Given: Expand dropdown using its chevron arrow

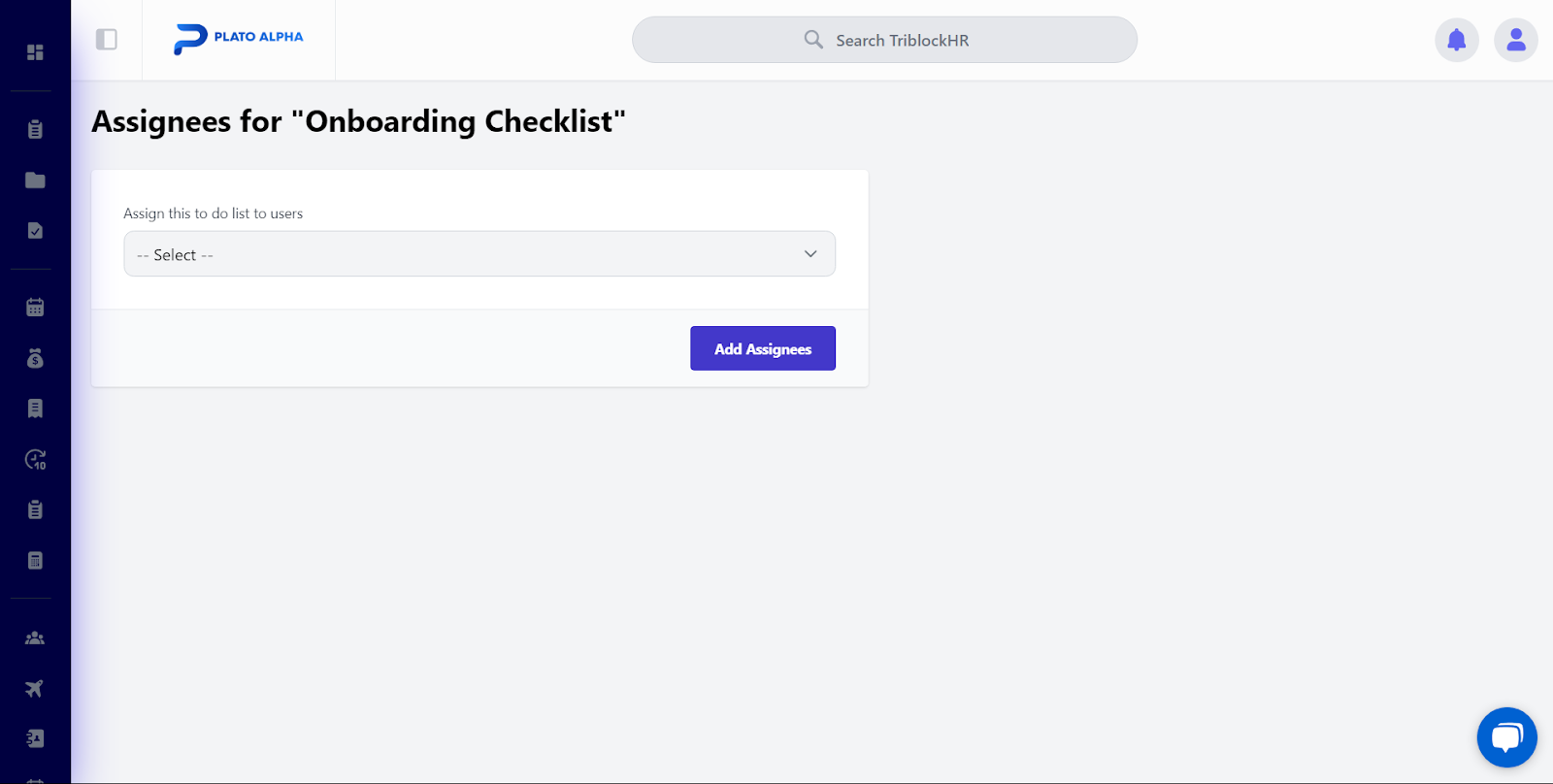Looking at the screenshot, I should (x=810, y=254).
